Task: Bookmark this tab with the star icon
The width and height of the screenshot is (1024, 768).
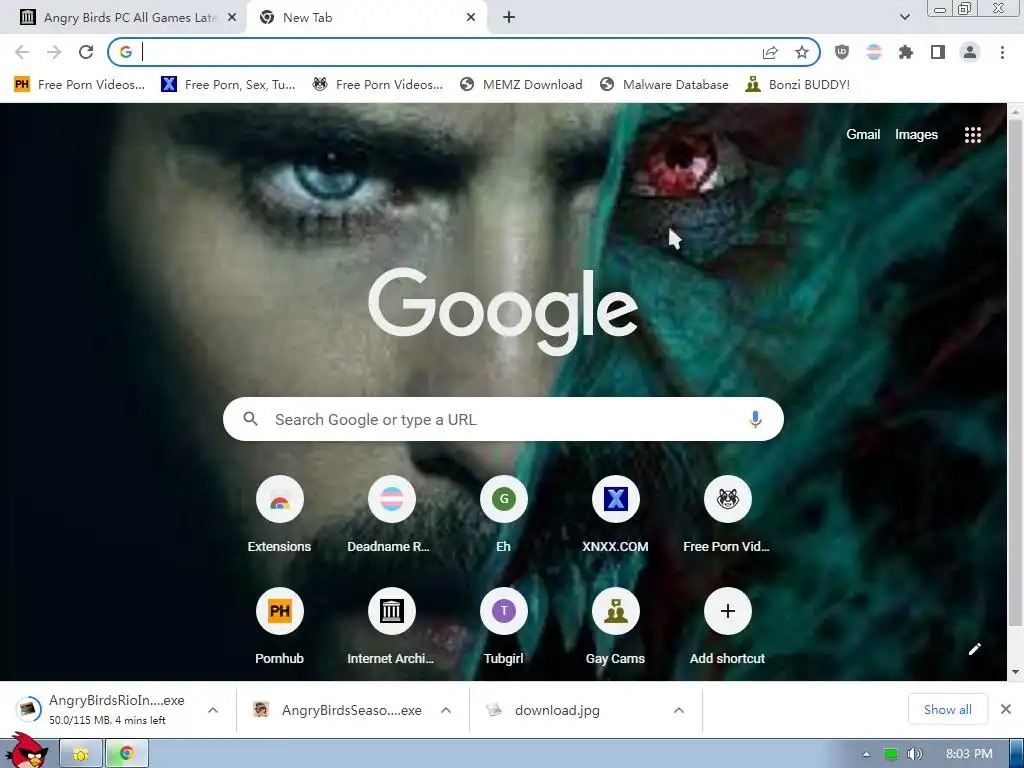Action: click(x=802, y=52)
